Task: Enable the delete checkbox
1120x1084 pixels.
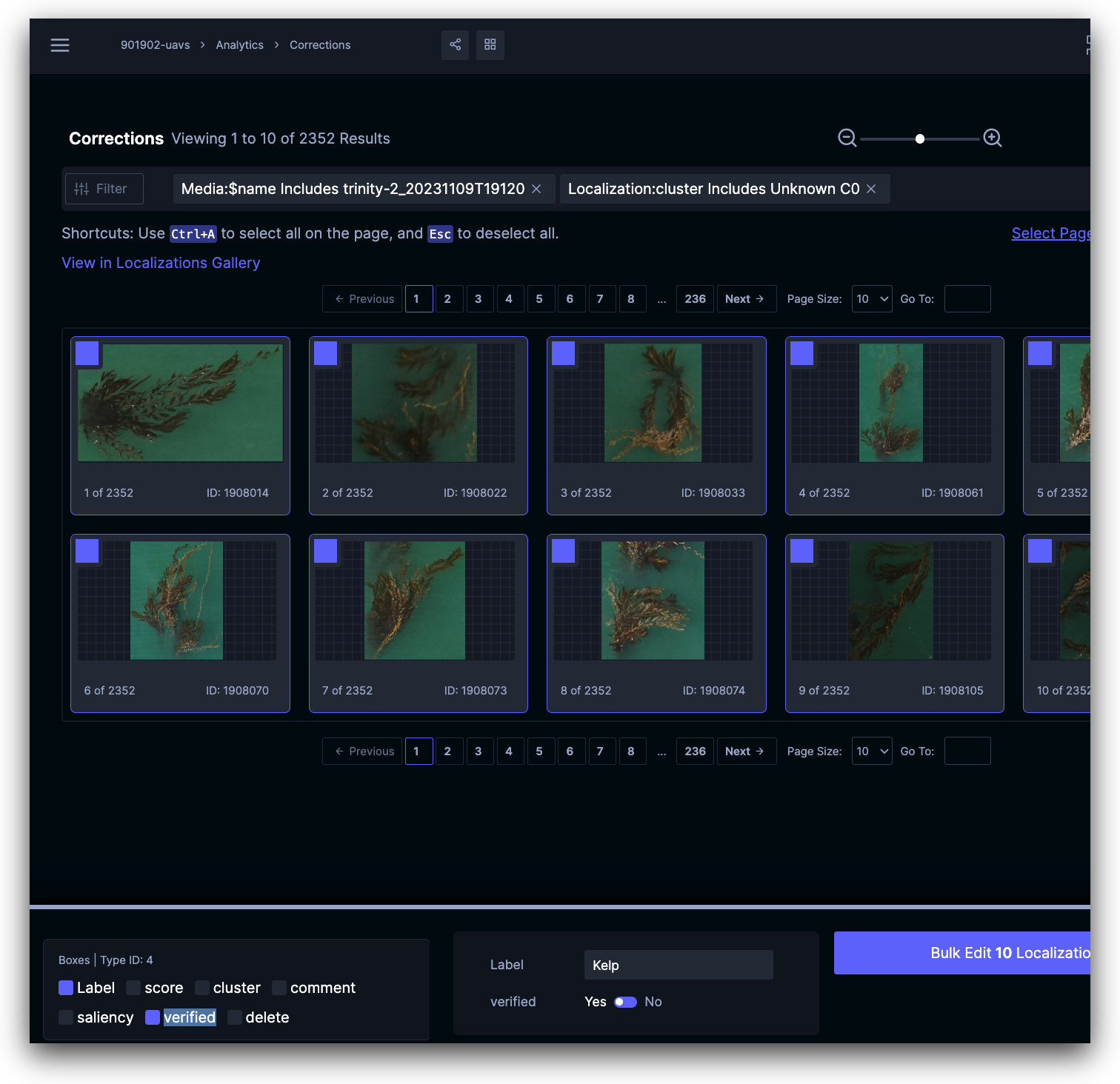Action: tap(235, 1017)
